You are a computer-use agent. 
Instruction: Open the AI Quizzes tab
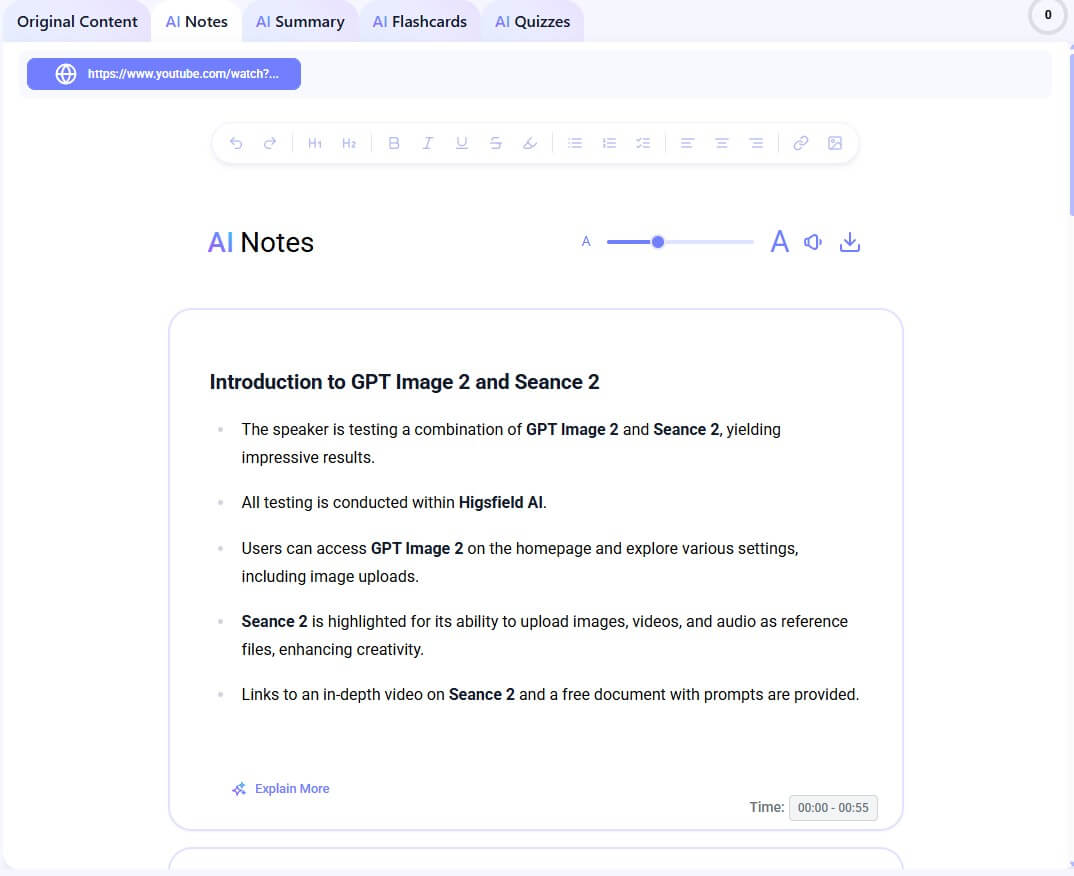pyautogui.click(x=532, y=21)
